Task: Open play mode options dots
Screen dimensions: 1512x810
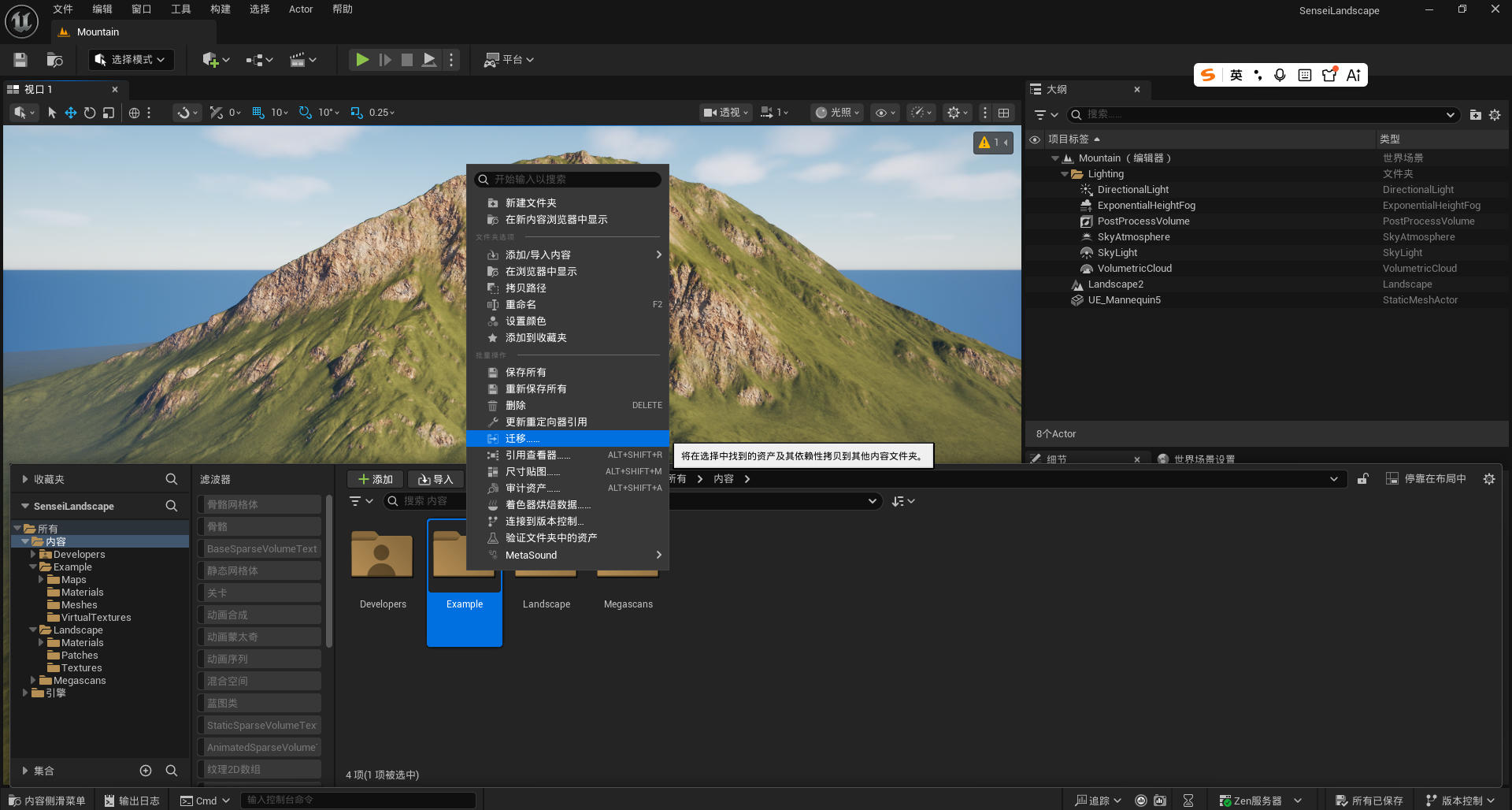Action: coord(451,60)
